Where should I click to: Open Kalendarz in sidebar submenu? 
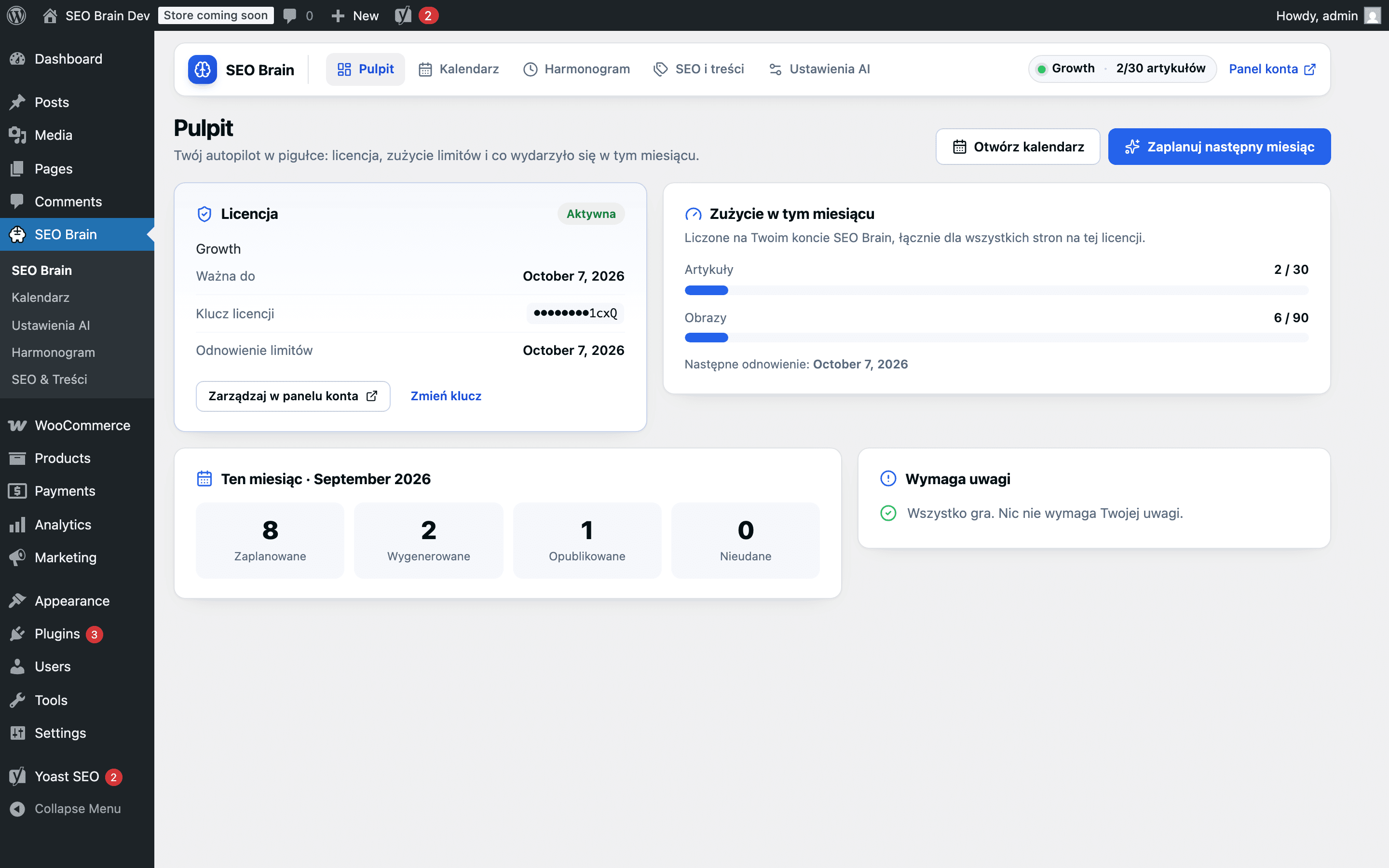coord(40,298)
